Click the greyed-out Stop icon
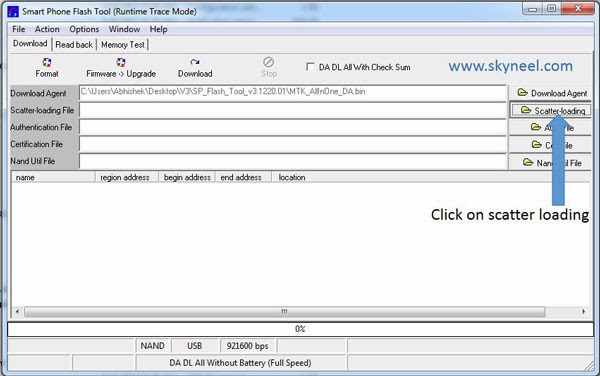 pyautogui.click(x=269, y=62)
